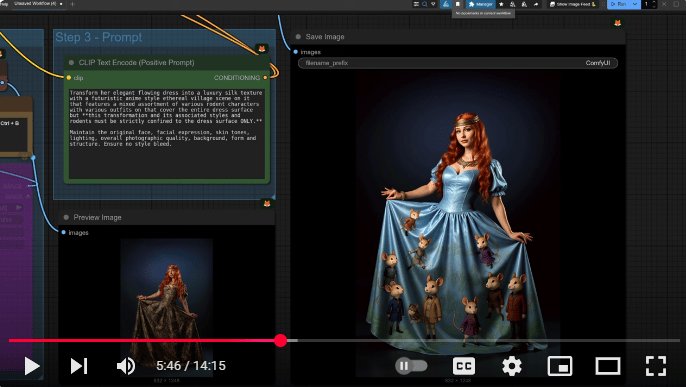Click the X cancel icon right of the batch count
686x387 pixels.
664,4
